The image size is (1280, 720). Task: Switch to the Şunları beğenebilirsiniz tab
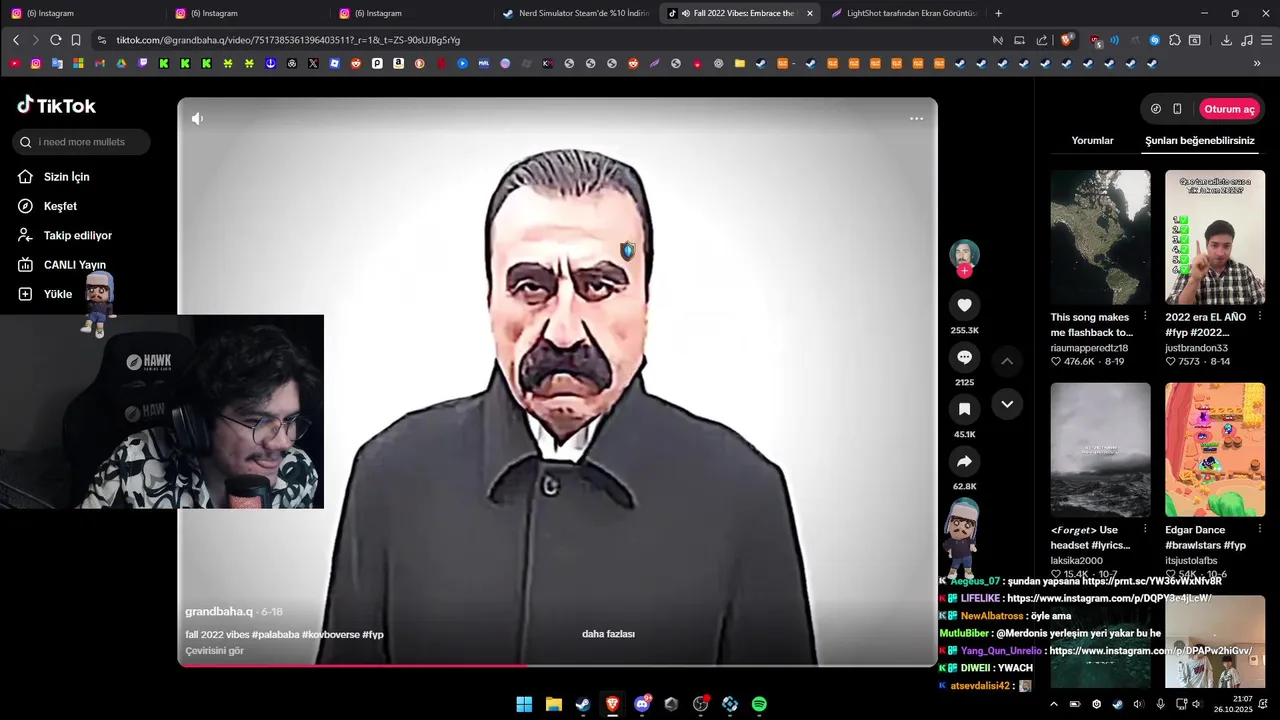tap(1199, 140)
